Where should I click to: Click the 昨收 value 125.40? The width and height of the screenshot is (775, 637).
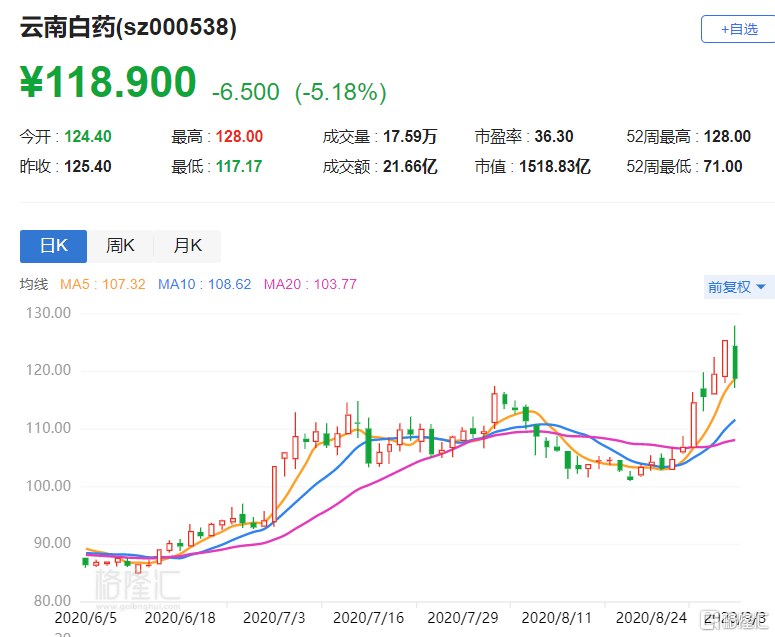click(x=87, y=167)
